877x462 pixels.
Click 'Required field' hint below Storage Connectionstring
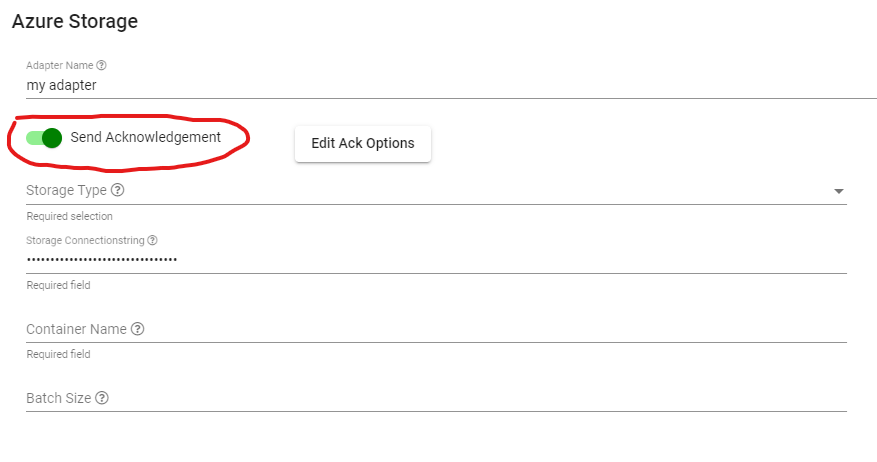[x=58, y=285]
